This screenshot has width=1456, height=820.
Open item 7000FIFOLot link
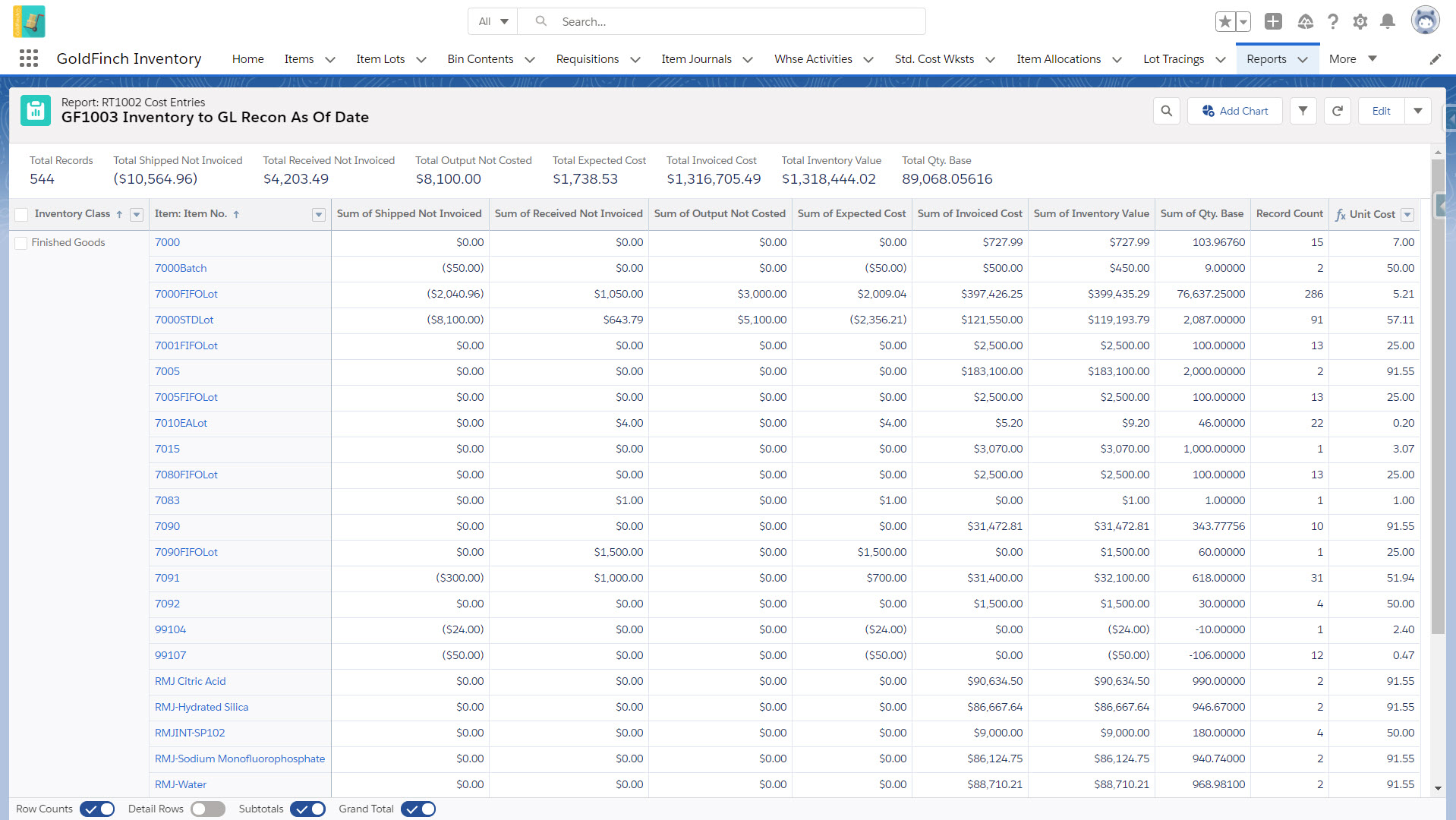click(186, 294)
